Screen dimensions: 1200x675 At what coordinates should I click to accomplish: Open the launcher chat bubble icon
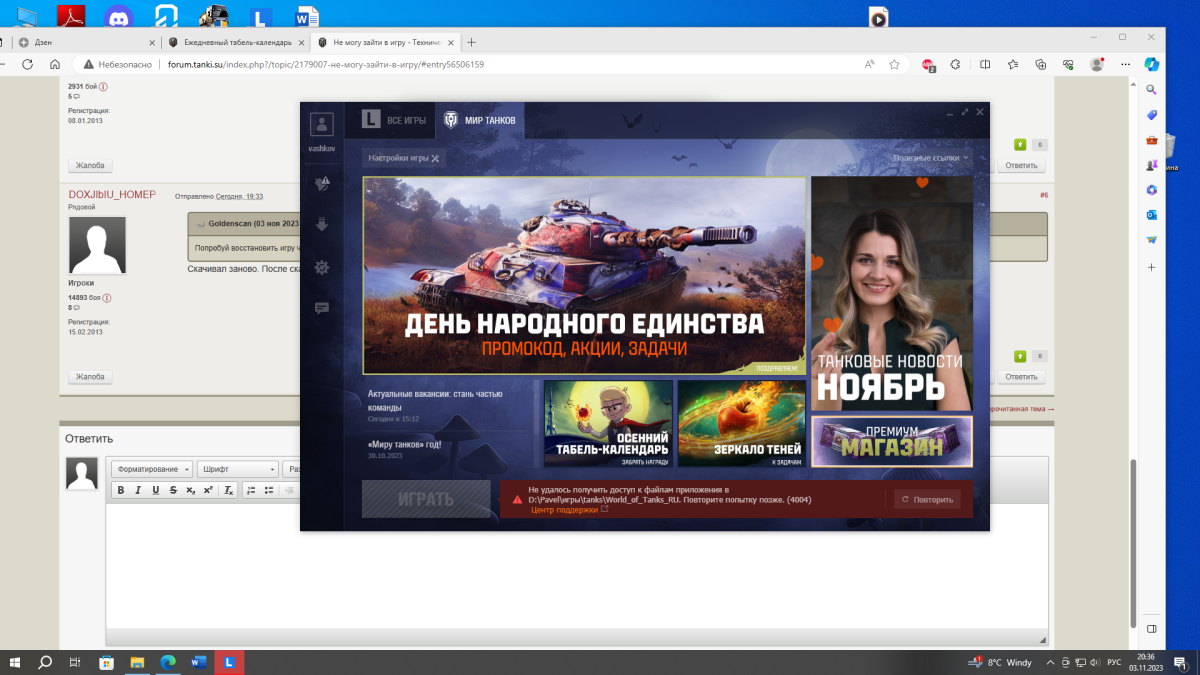[322, 309]
